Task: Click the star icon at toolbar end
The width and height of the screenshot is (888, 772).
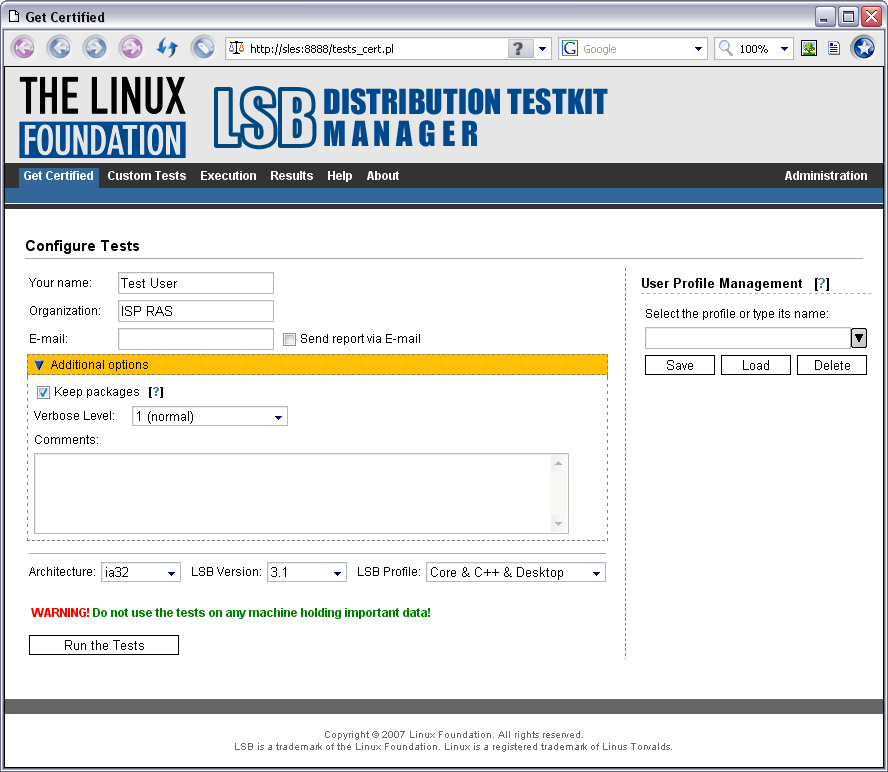Action: (x=864, y=48)
